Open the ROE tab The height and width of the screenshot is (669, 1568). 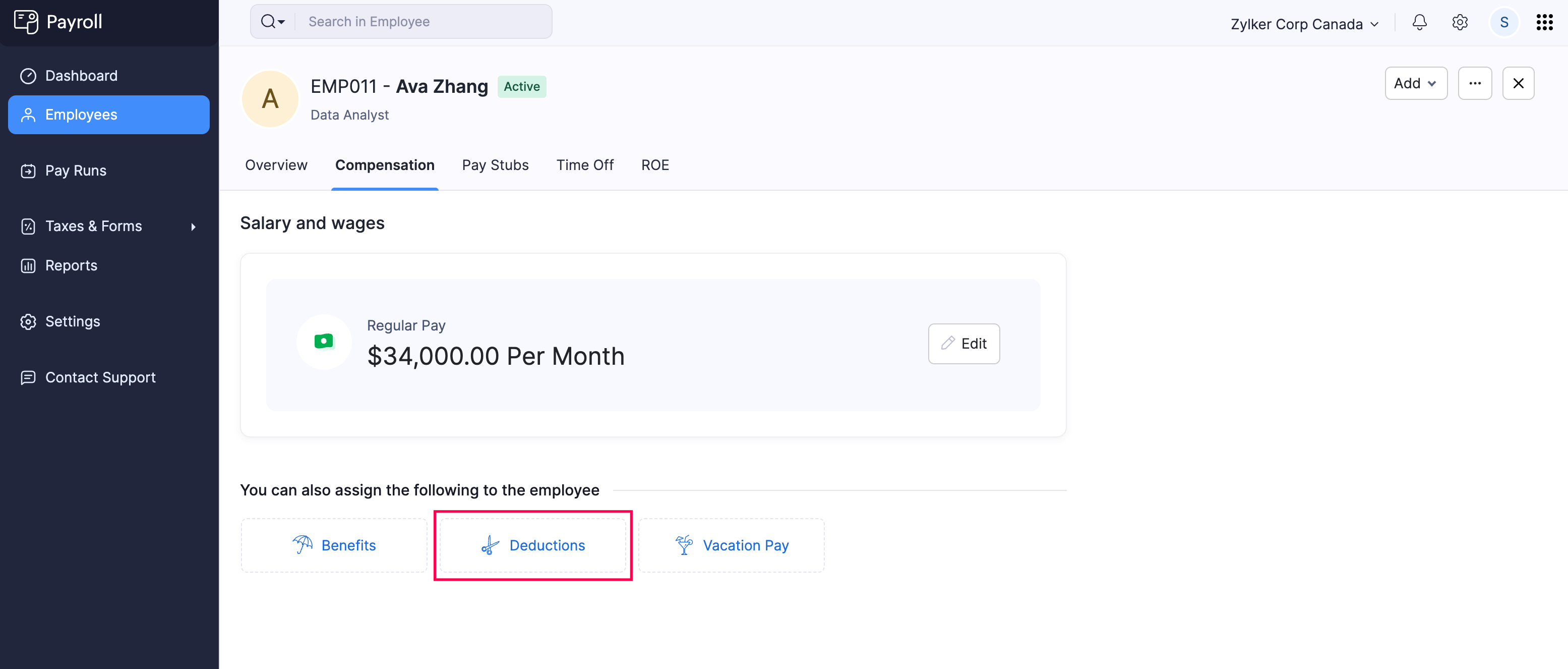point(655,165)
